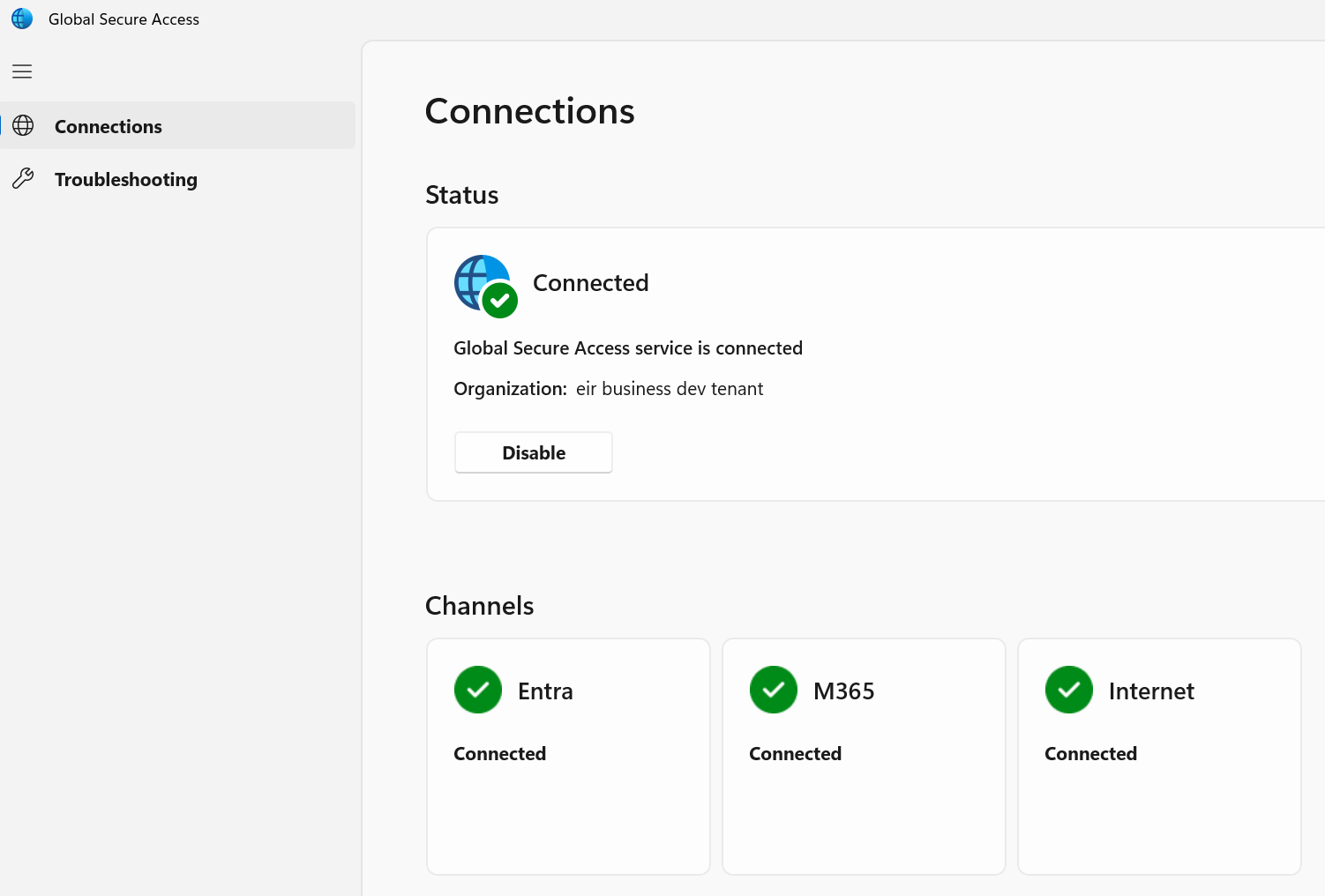Select the Entra channel name
The image size is (1325, 896).
pyautogui.click(x=545, y=691)
